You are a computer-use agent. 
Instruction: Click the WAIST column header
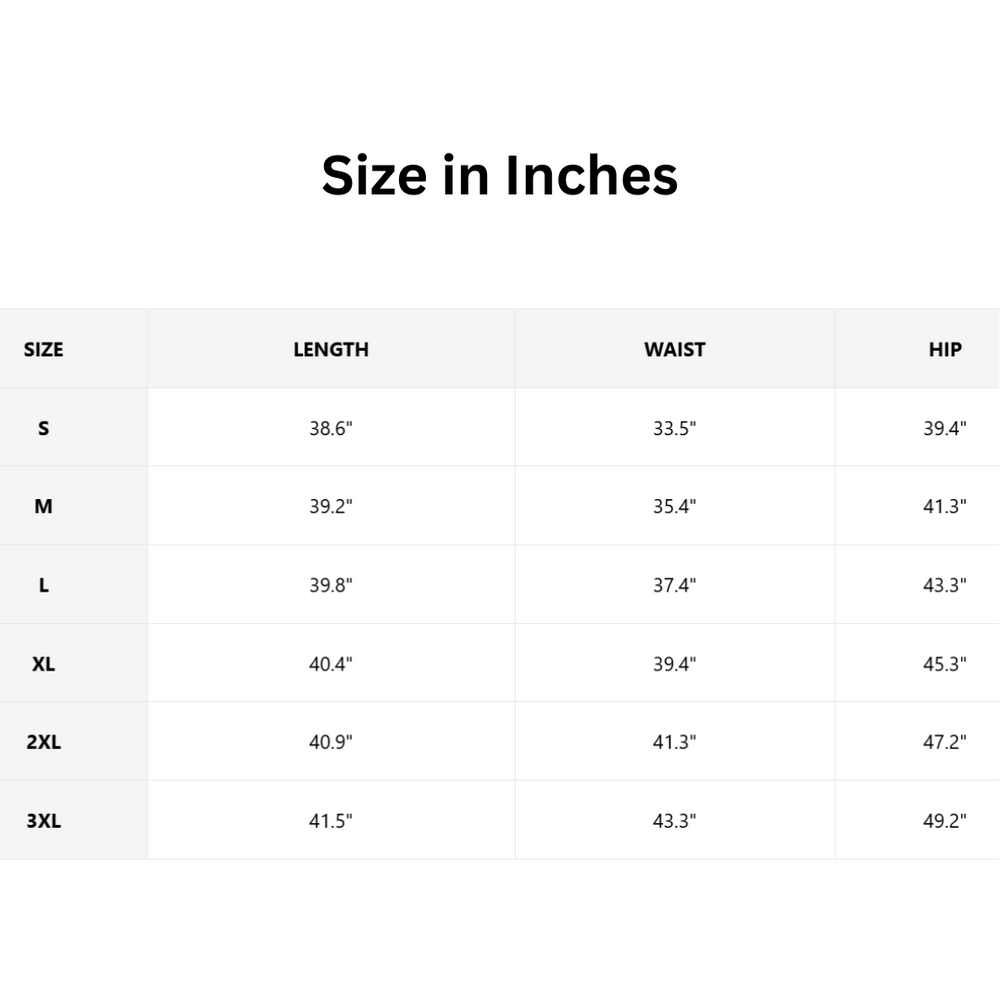(x=675, y=349)
